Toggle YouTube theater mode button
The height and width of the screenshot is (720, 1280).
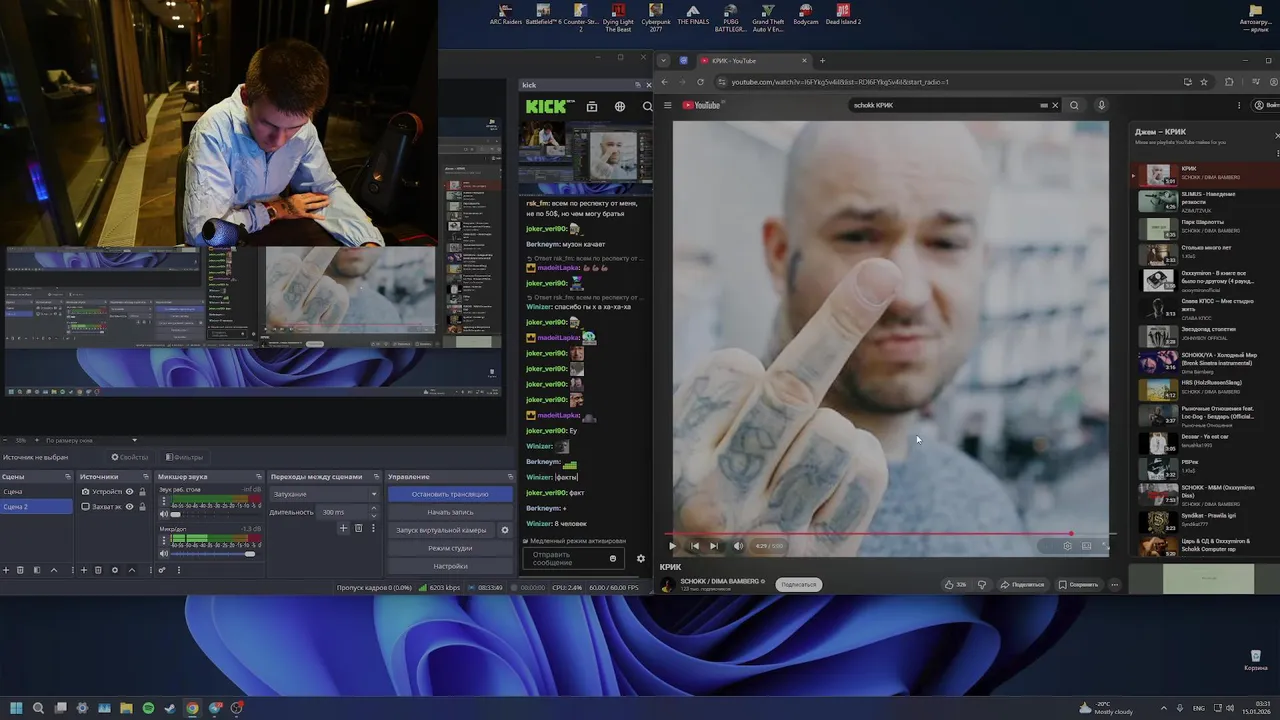(x=1086, y=546)
